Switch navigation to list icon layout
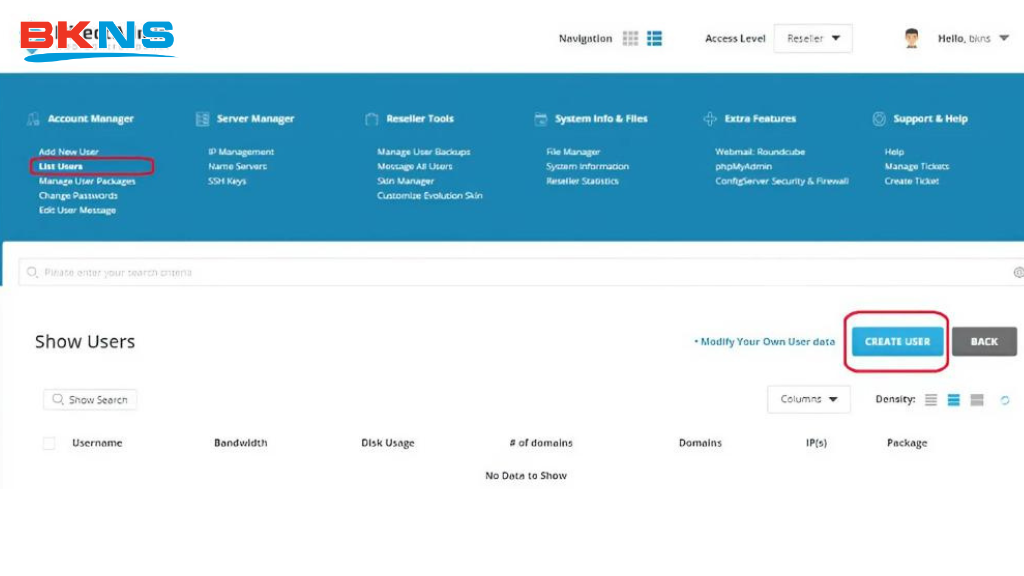Image resolution: width=1024 pixels, height=576 pixels. point(655,38)
